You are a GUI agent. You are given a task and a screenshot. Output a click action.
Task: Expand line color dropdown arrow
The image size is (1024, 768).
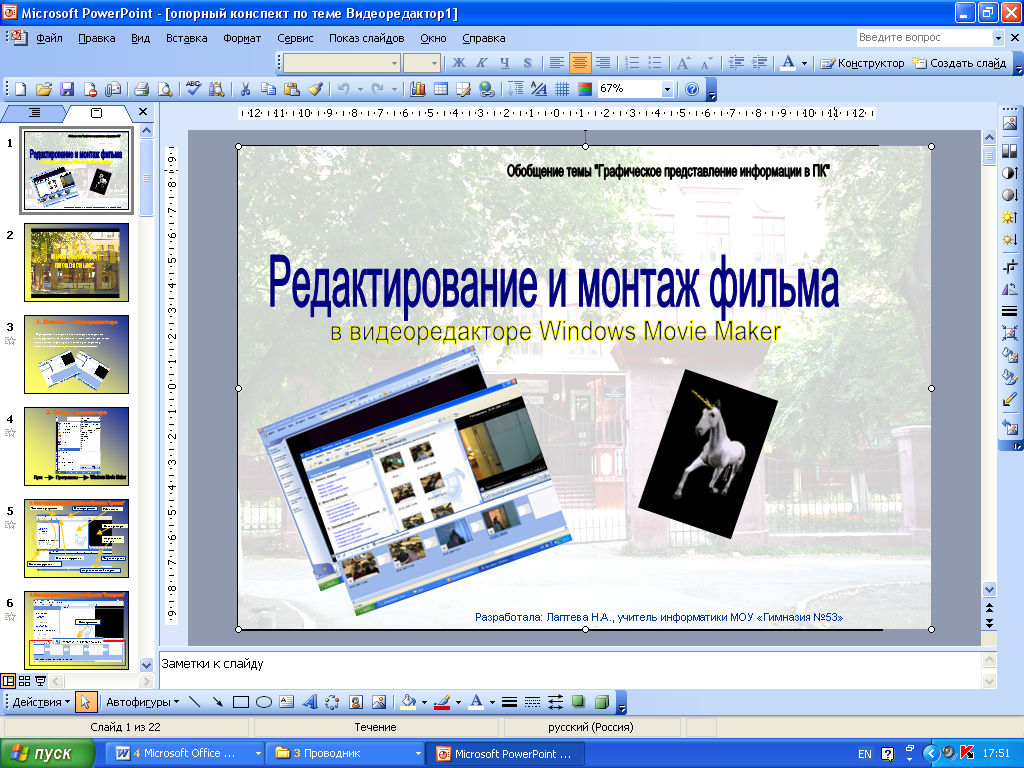click(x=458, y=703)
